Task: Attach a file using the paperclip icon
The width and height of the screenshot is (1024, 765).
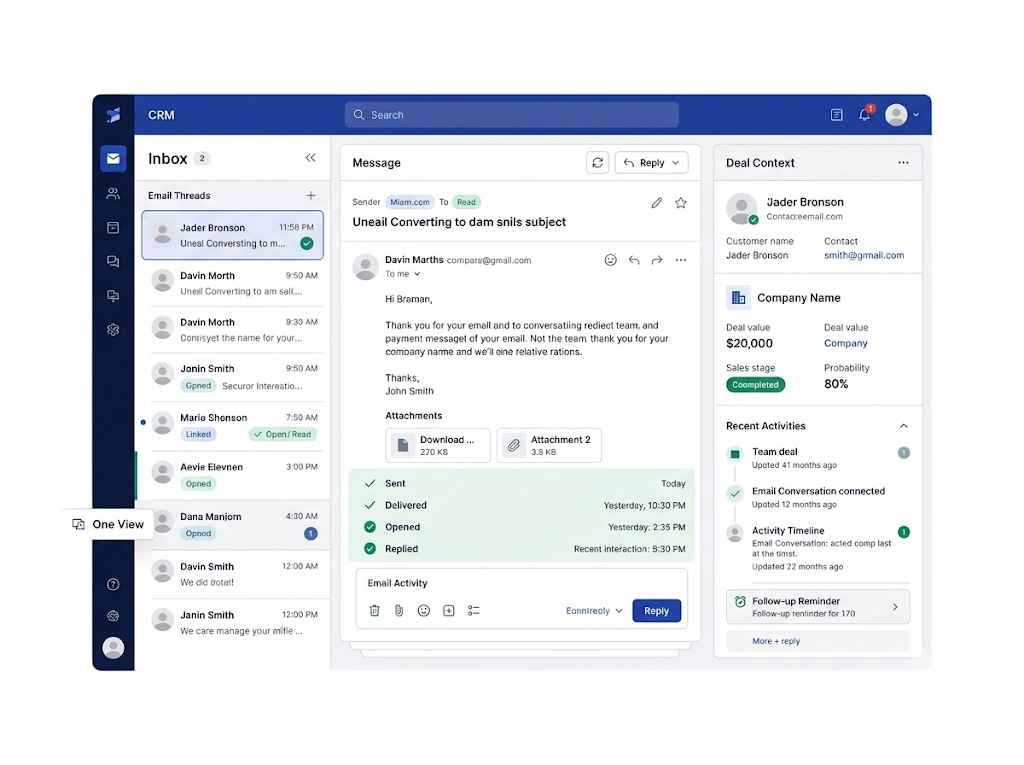Action: 399,610
